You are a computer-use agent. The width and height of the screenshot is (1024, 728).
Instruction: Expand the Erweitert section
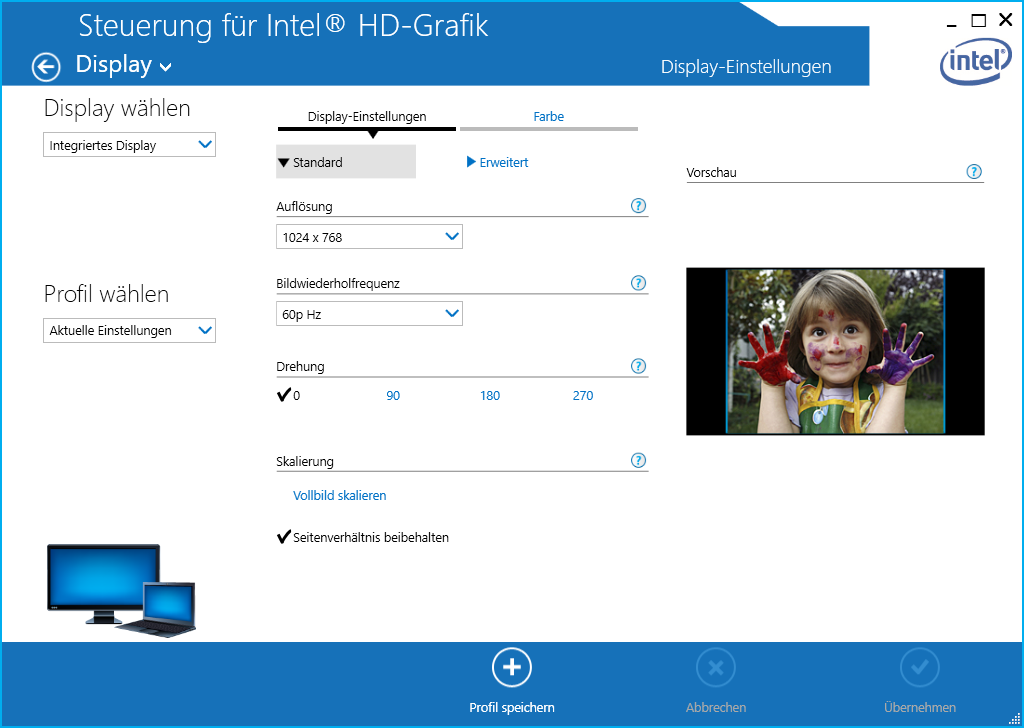(x=498, y=162)
